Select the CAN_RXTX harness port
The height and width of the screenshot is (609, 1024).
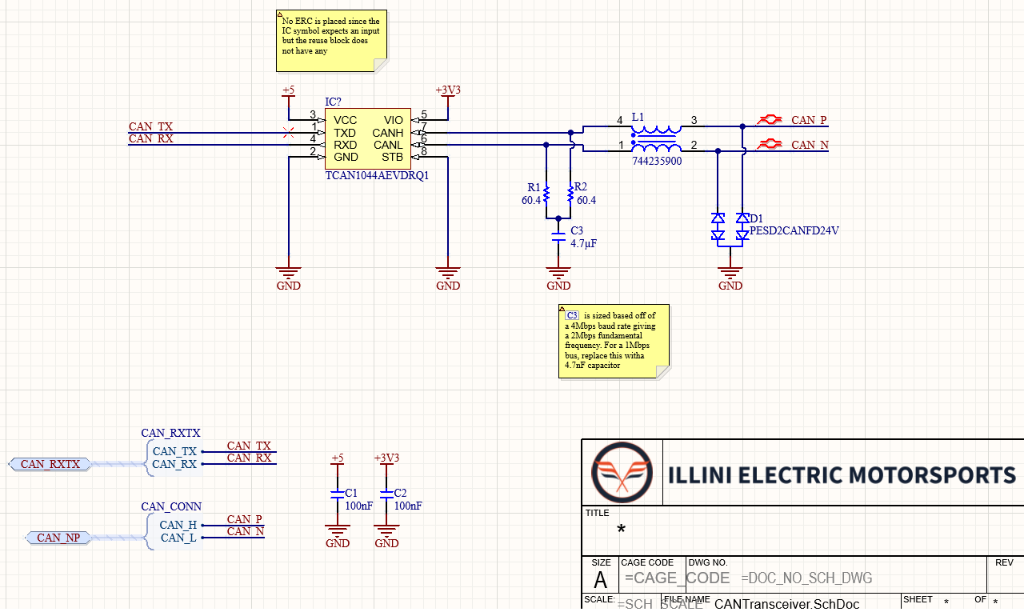tap(50, 464)
